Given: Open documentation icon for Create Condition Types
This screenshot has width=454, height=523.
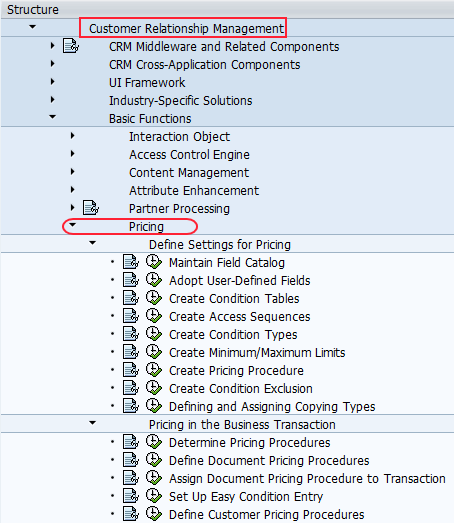Looking at the screenshot, I should [131, 334].
